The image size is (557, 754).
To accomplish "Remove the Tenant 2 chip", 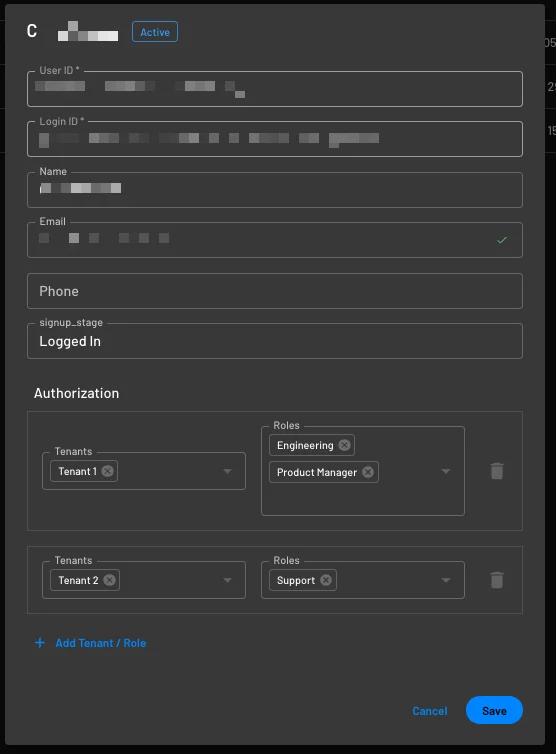I will pyautogui.click(x=110, y=580).
